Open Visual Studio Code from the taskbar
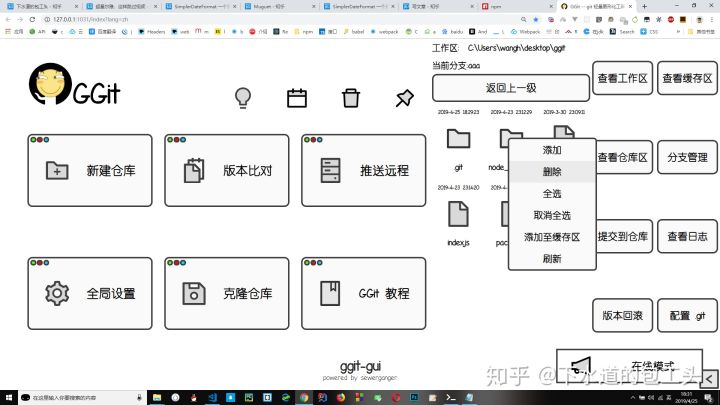The width and height of the screenshot is (720, 405). click(x=212, y=397)
